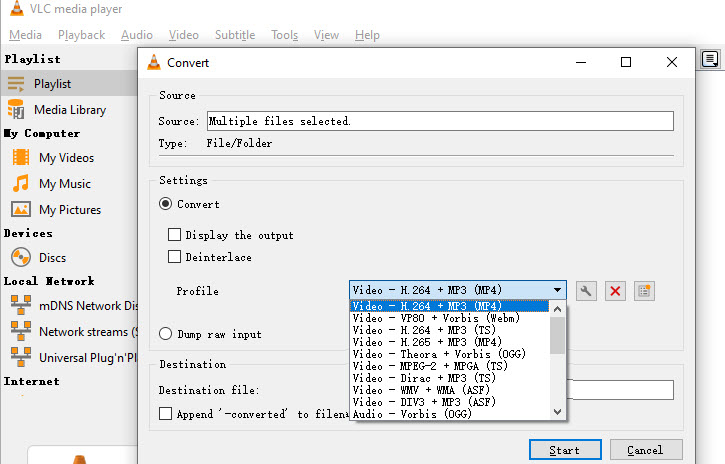The image size is (725, 464).
Task: Open Discs under Devices
Action: tap(52, 257)
